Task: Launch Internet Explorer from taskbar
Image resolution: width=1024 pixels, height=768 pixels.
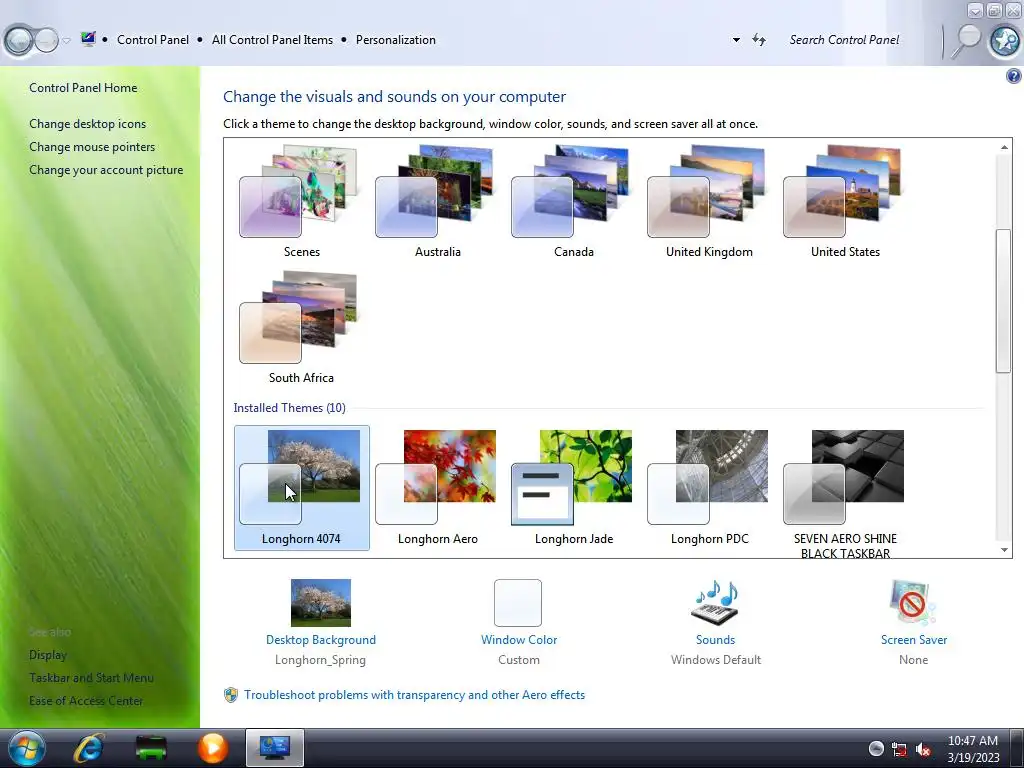Action: [88, 748]
